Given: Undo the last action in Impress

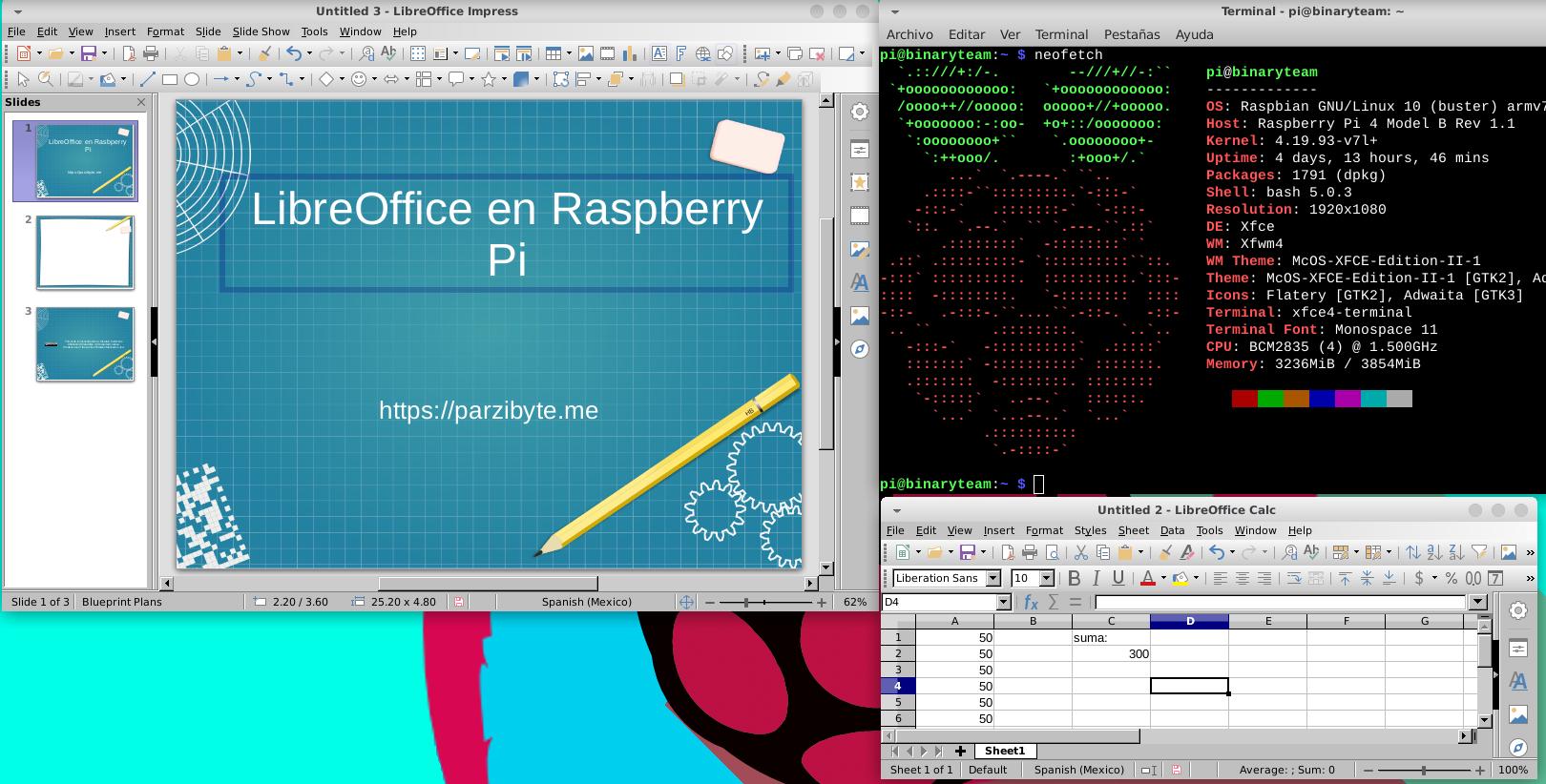Looking at the screenshot, I should (x=293, y=53).
